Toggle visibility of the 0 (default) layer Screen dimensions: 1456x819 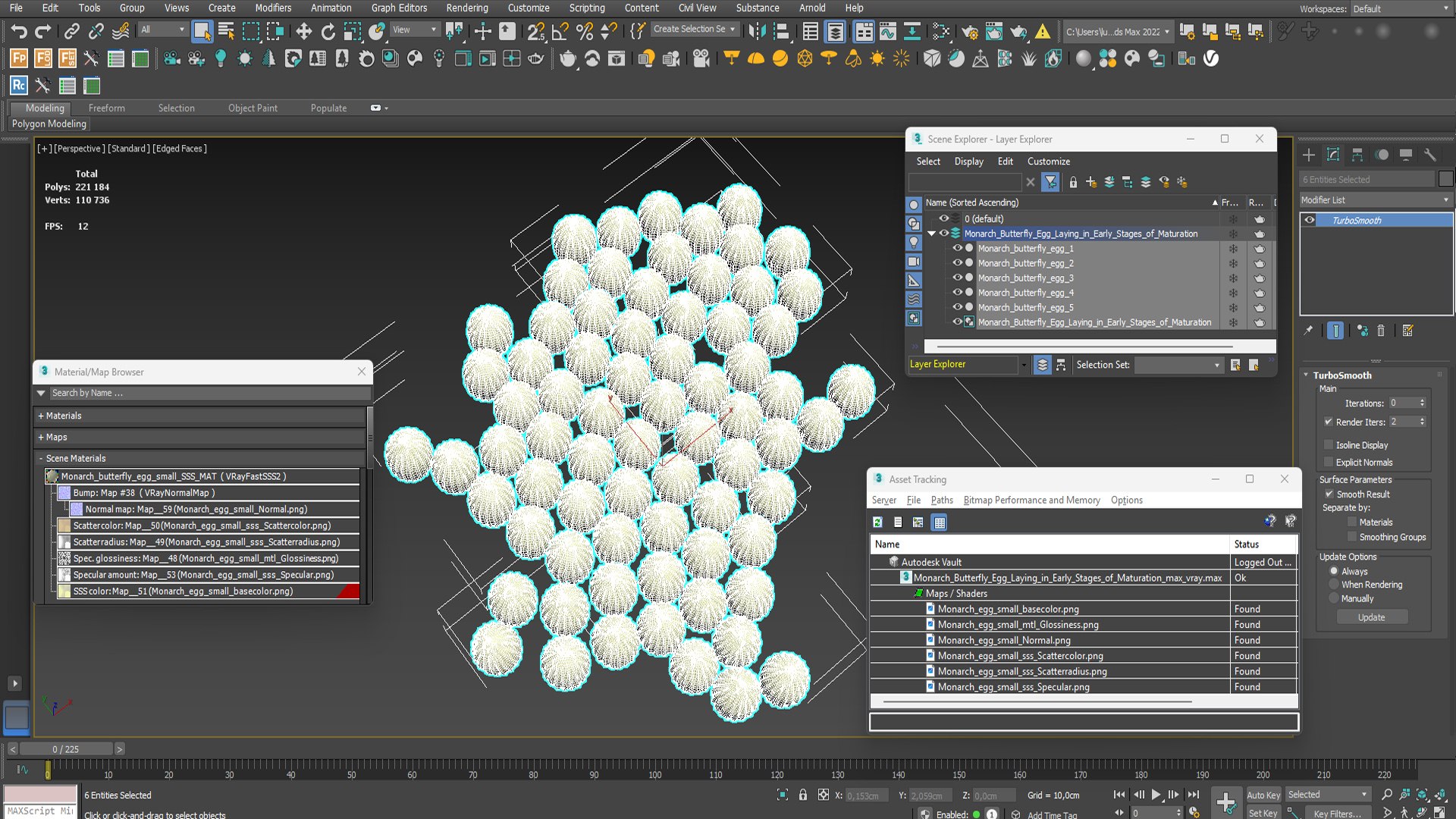click(x=944, y=218)
